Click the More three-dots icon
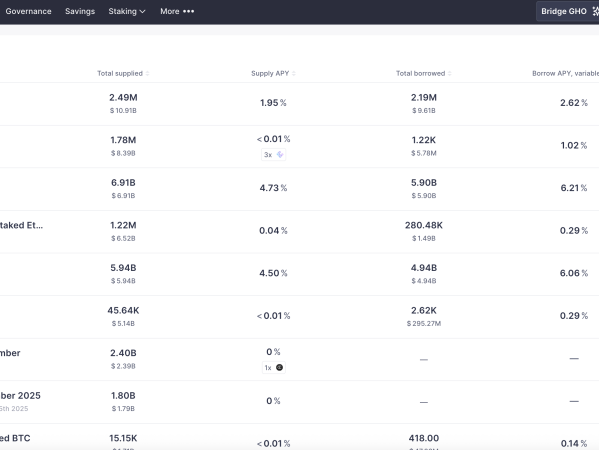This screenshot has width=599, height=450. [188, 11]
